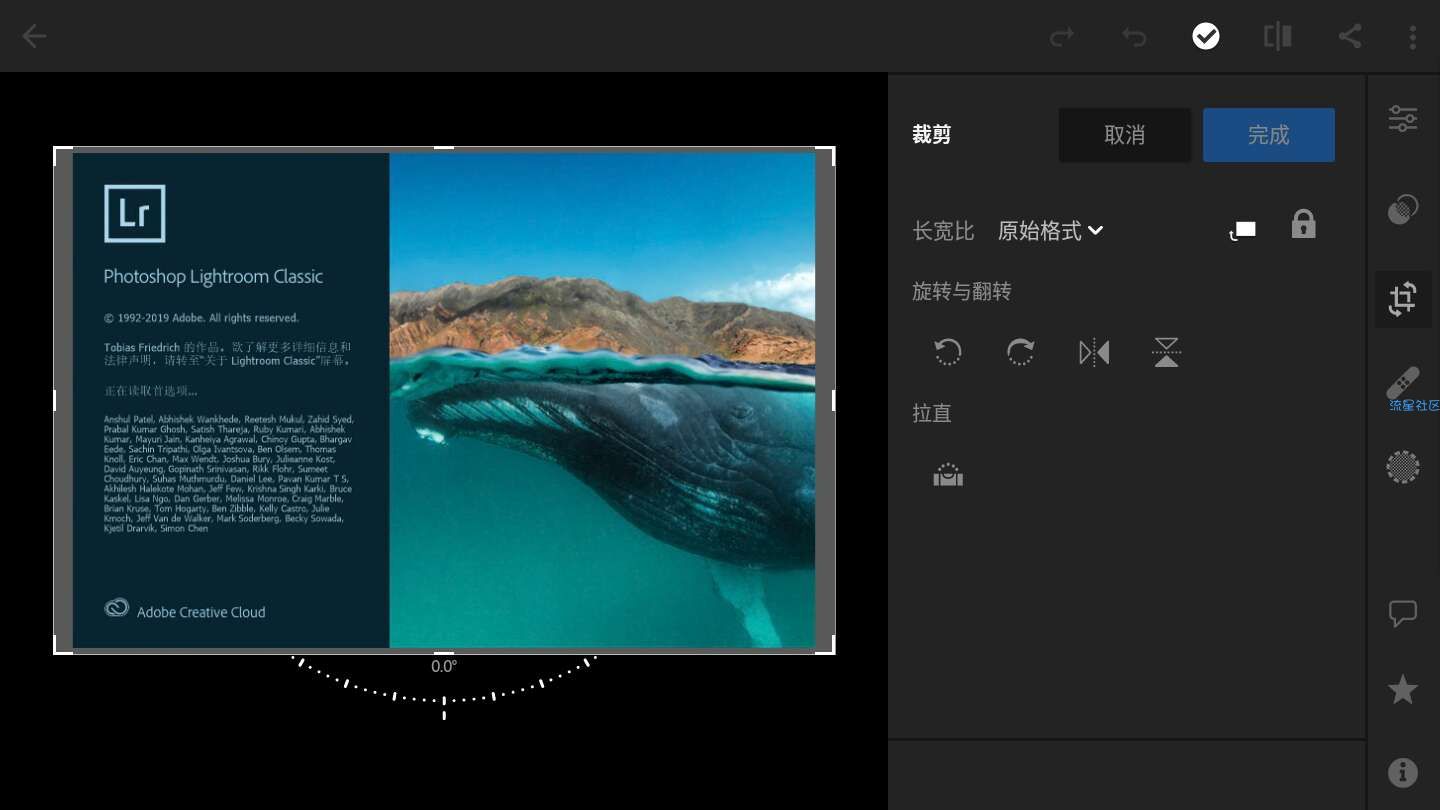
Task: Select the healing bandage tool icon
Action: pyautogui.click(x=1403, y=384)
